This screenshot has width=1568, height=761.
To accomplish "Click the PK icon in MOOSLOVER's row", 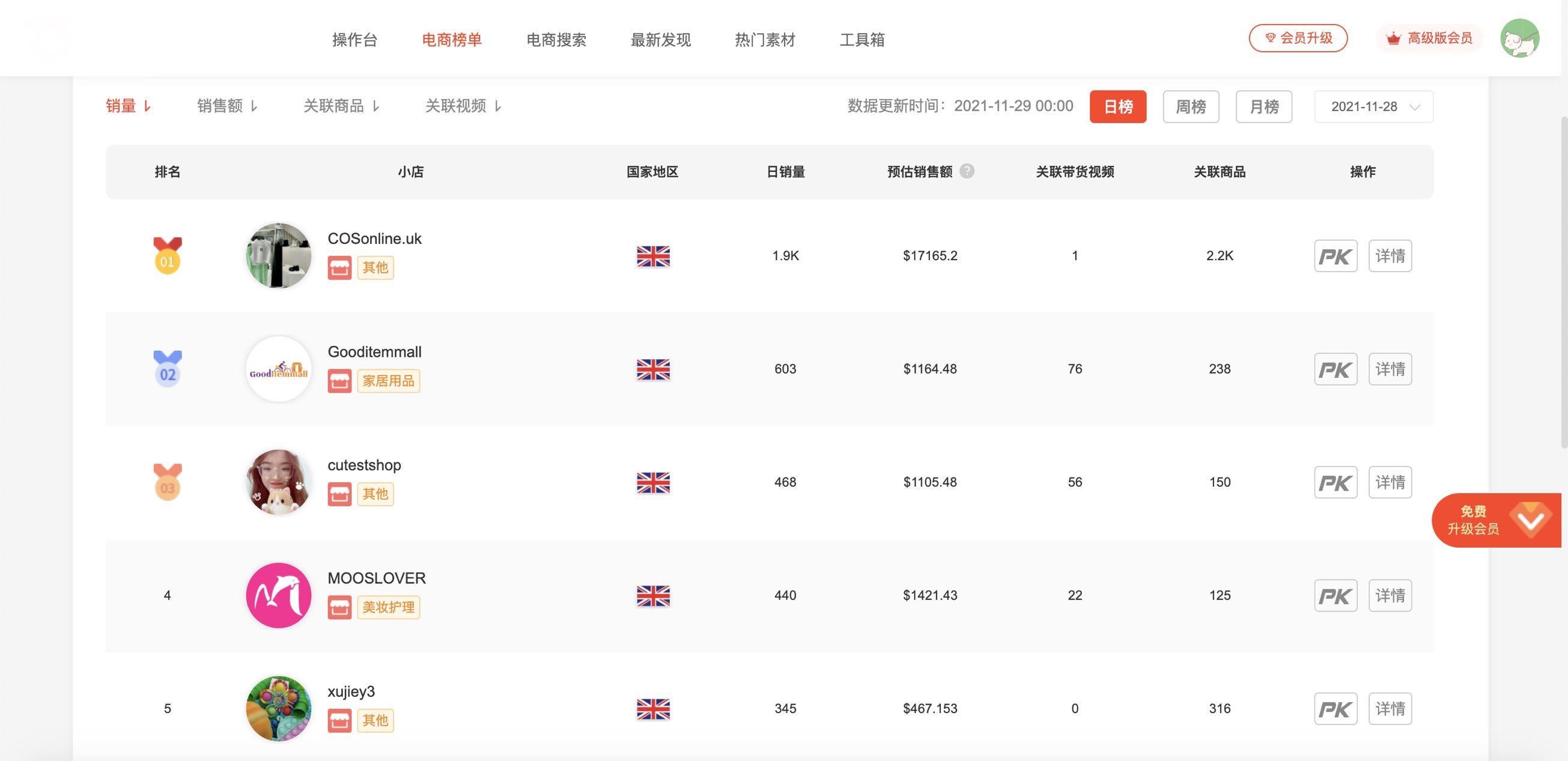I will tap(1336, 595).
